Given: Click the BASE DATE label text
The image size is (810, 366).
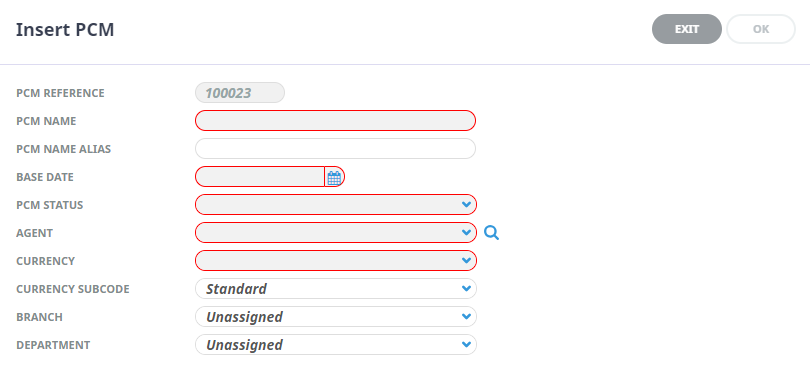Looking at the screenshot, I should [45, 177].
